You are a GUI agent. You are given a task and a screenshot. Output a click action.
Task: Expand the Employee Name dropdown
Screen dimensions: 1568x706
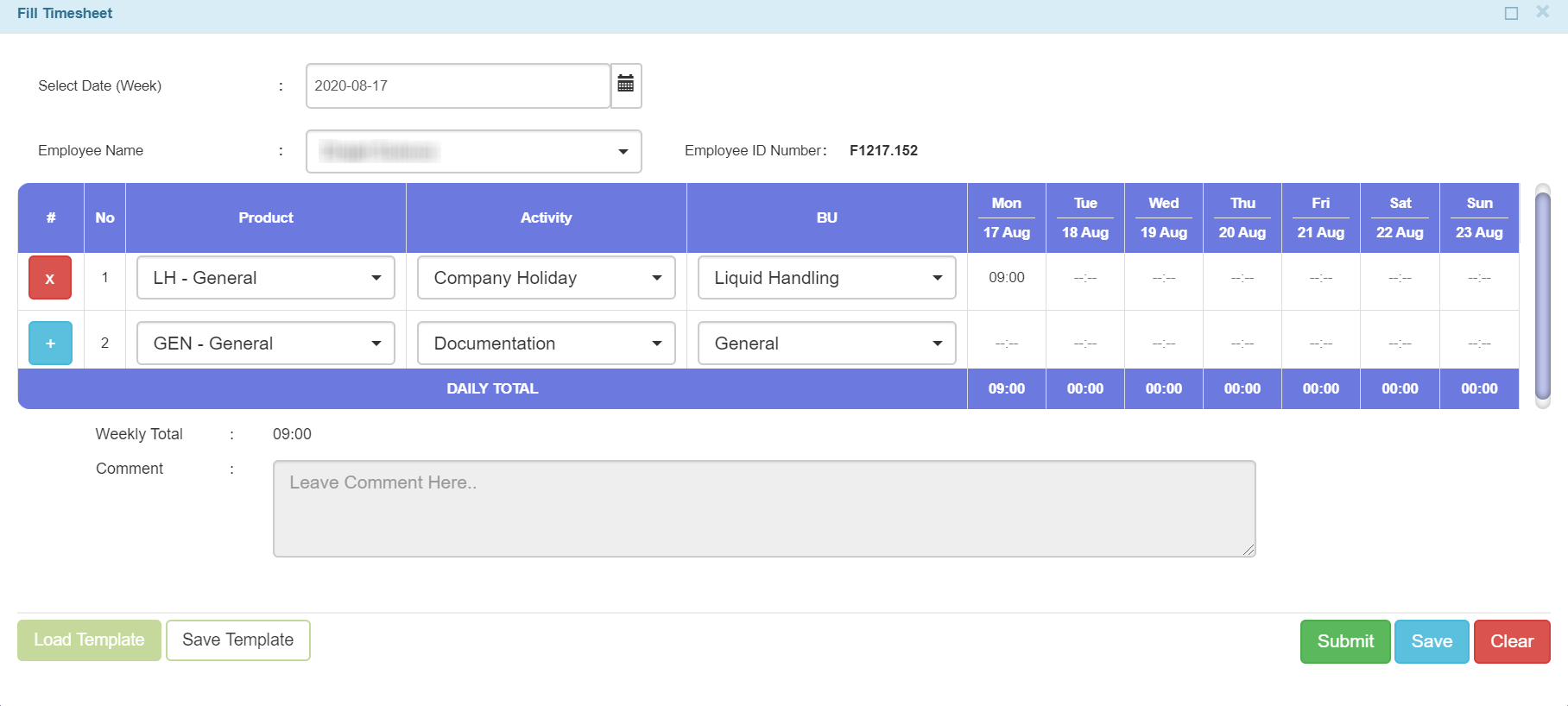[473, 152]
